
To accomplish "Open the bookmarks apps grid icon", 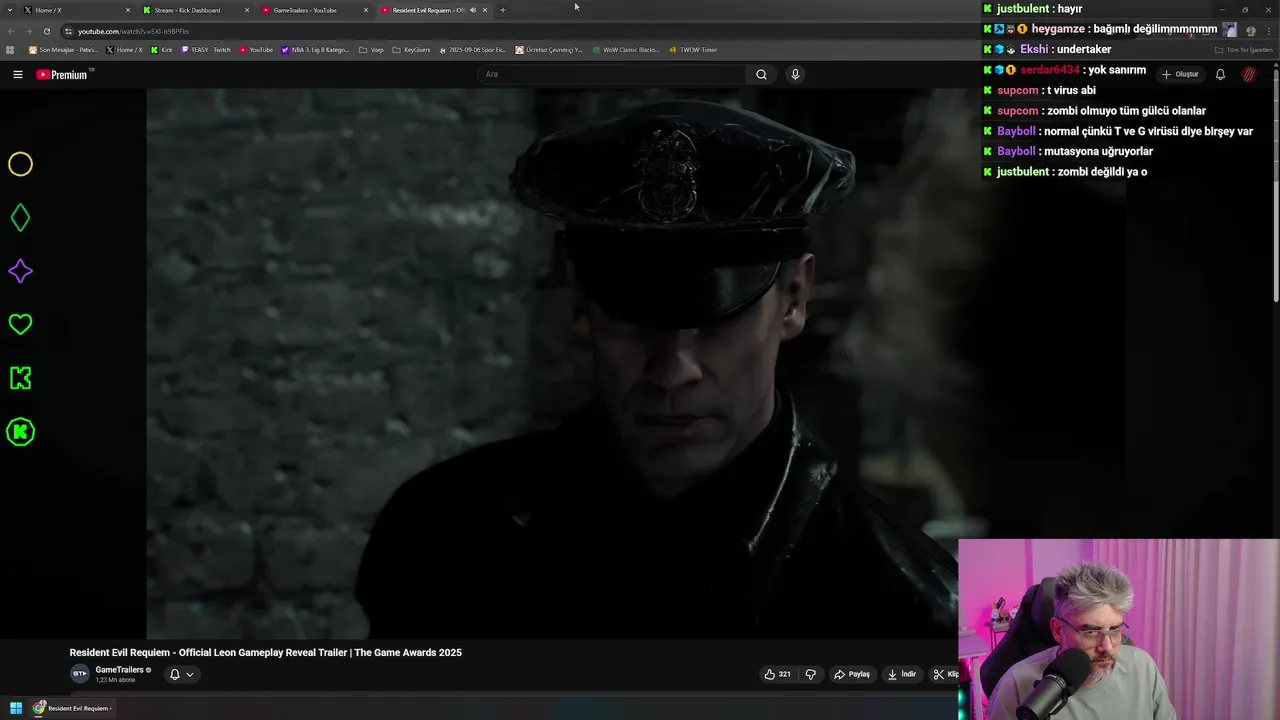I will click(x=10, y=50).
